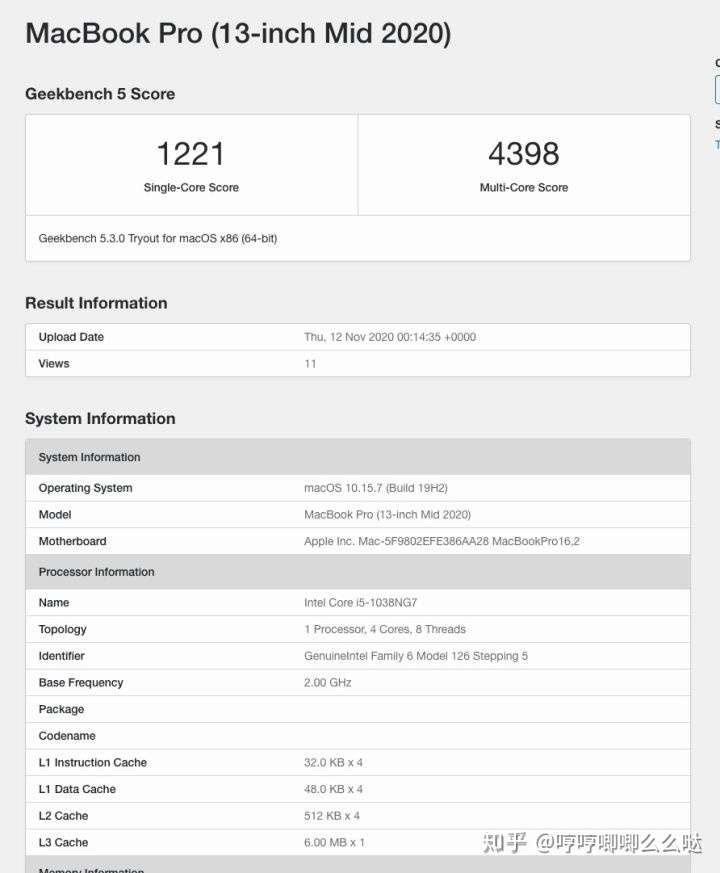The height and width of the screenshot is (873, 720).
Task: Click the Multi-Core Score label
Action: tap(524, 188)
